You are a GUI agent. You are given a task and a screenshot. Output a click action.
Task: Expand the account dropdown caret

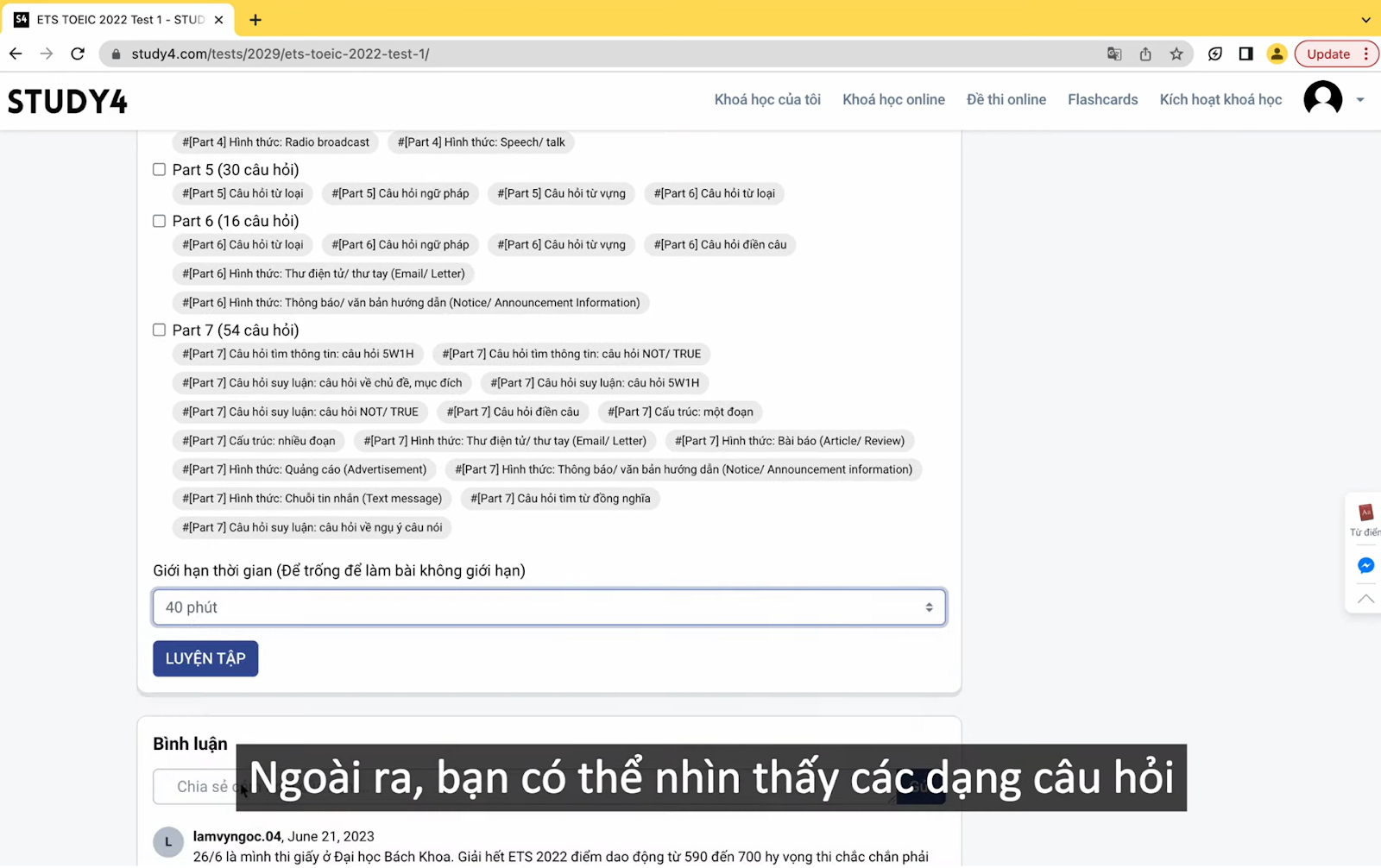(1360, 99)
